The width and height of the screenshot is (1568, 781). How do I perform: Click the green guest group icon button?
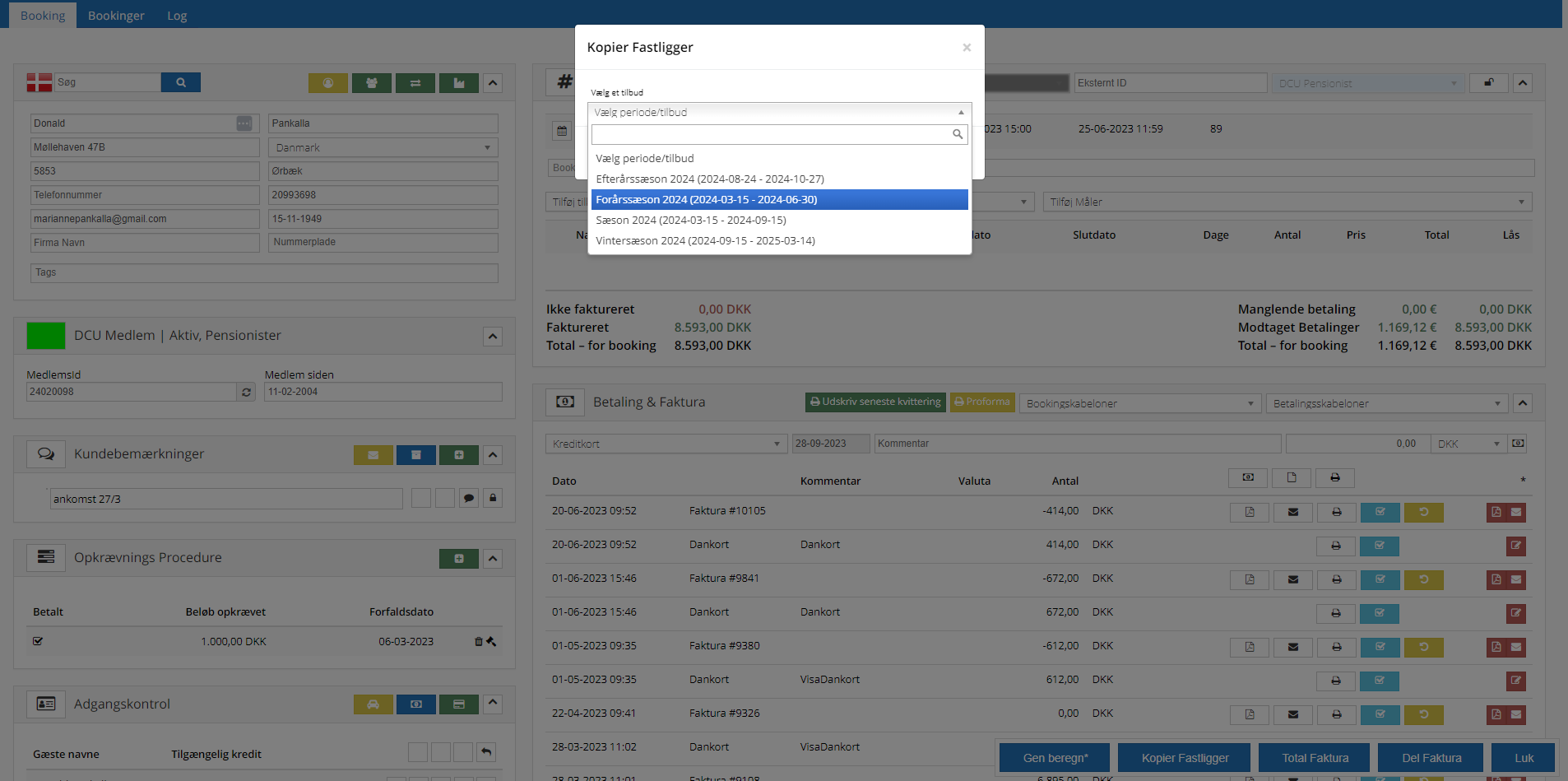coord(372,83)
